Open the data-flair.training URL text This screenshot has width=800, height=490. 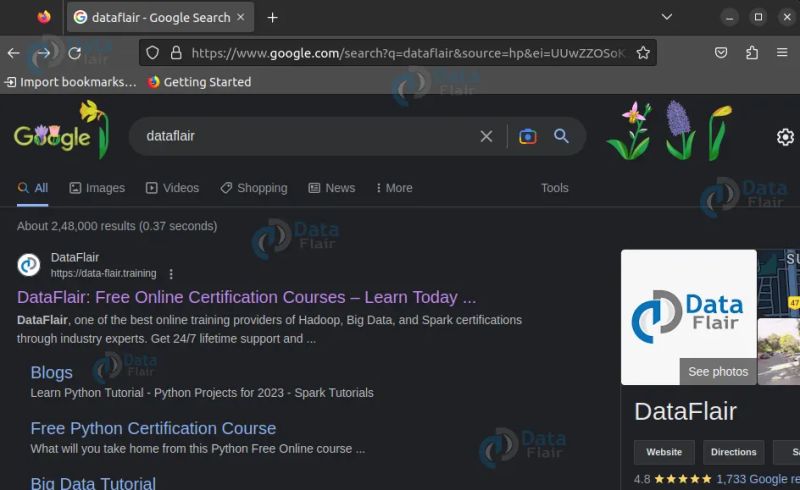tap(104, 273)
